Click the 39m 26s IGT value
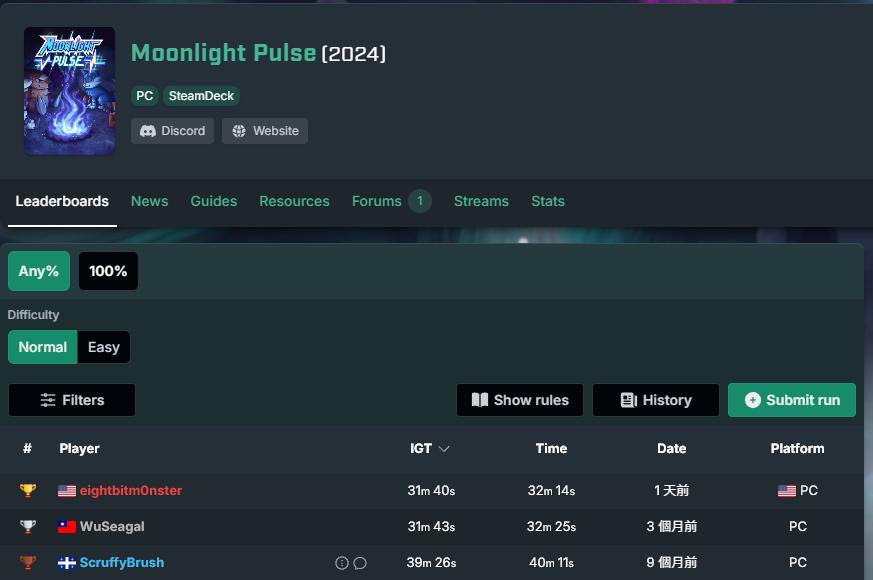873x580 pixels. tap(431, 562)
